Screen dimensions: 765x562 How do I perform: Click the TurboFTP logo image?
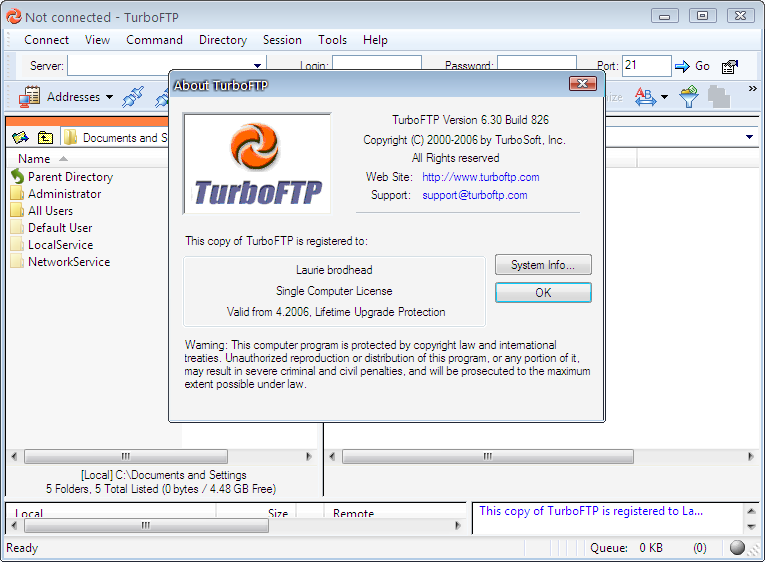257,164
